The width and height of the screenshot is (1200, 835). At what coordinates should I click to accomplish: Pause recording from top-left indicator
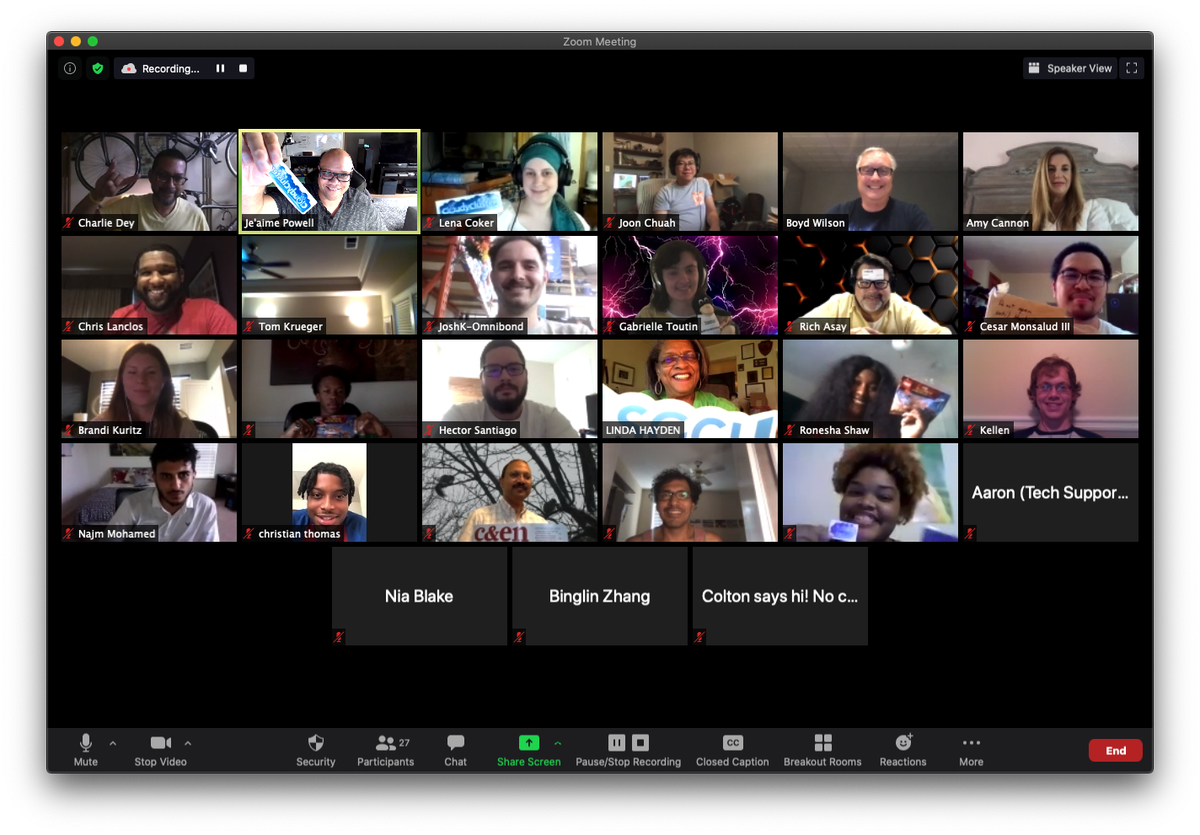(x=220, y=69)
